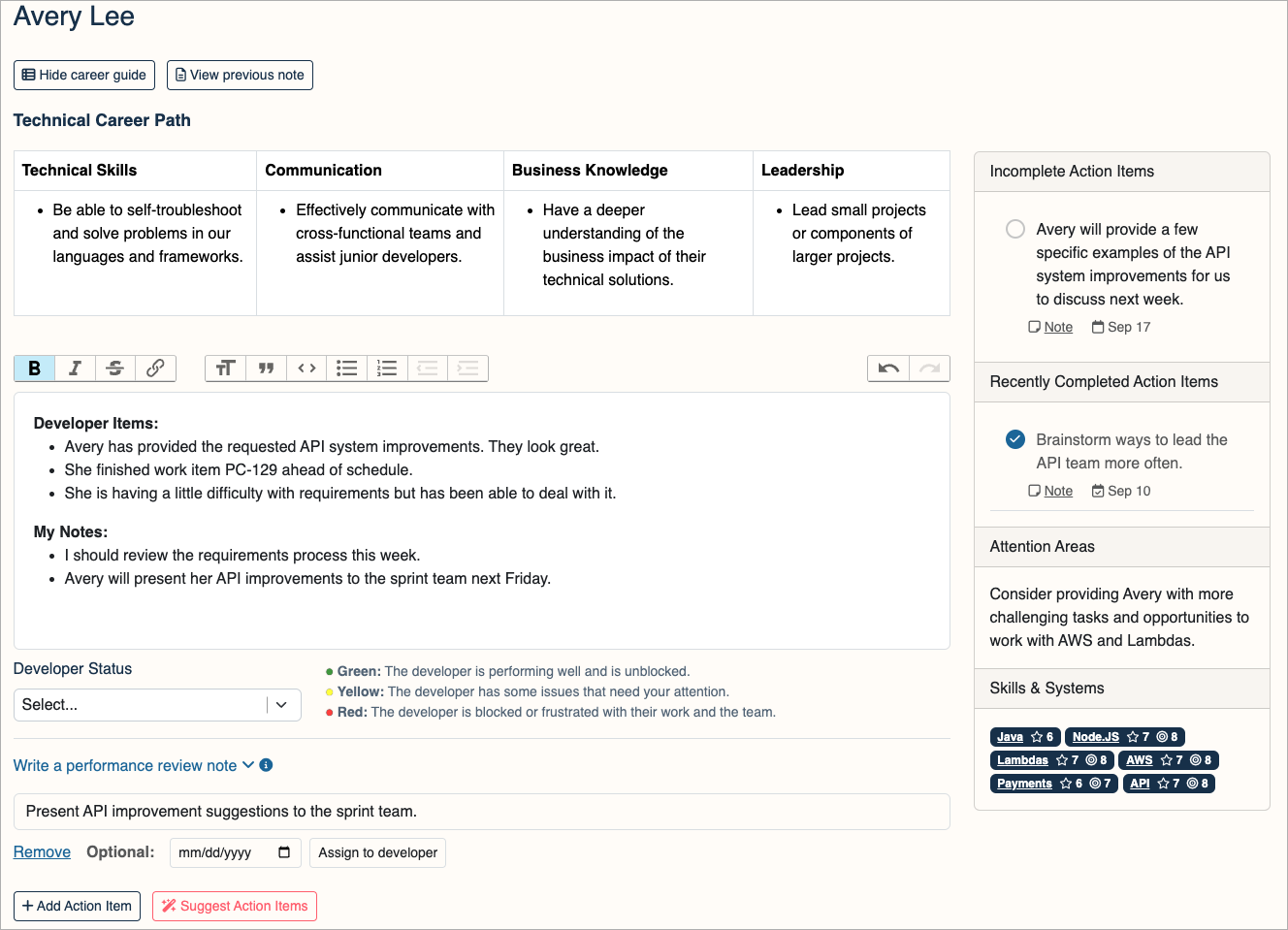The width and height of the screenshot is (1288, 930).
Task: Undo the last edit
Action: pyautogui.click(x=888, y=369)
